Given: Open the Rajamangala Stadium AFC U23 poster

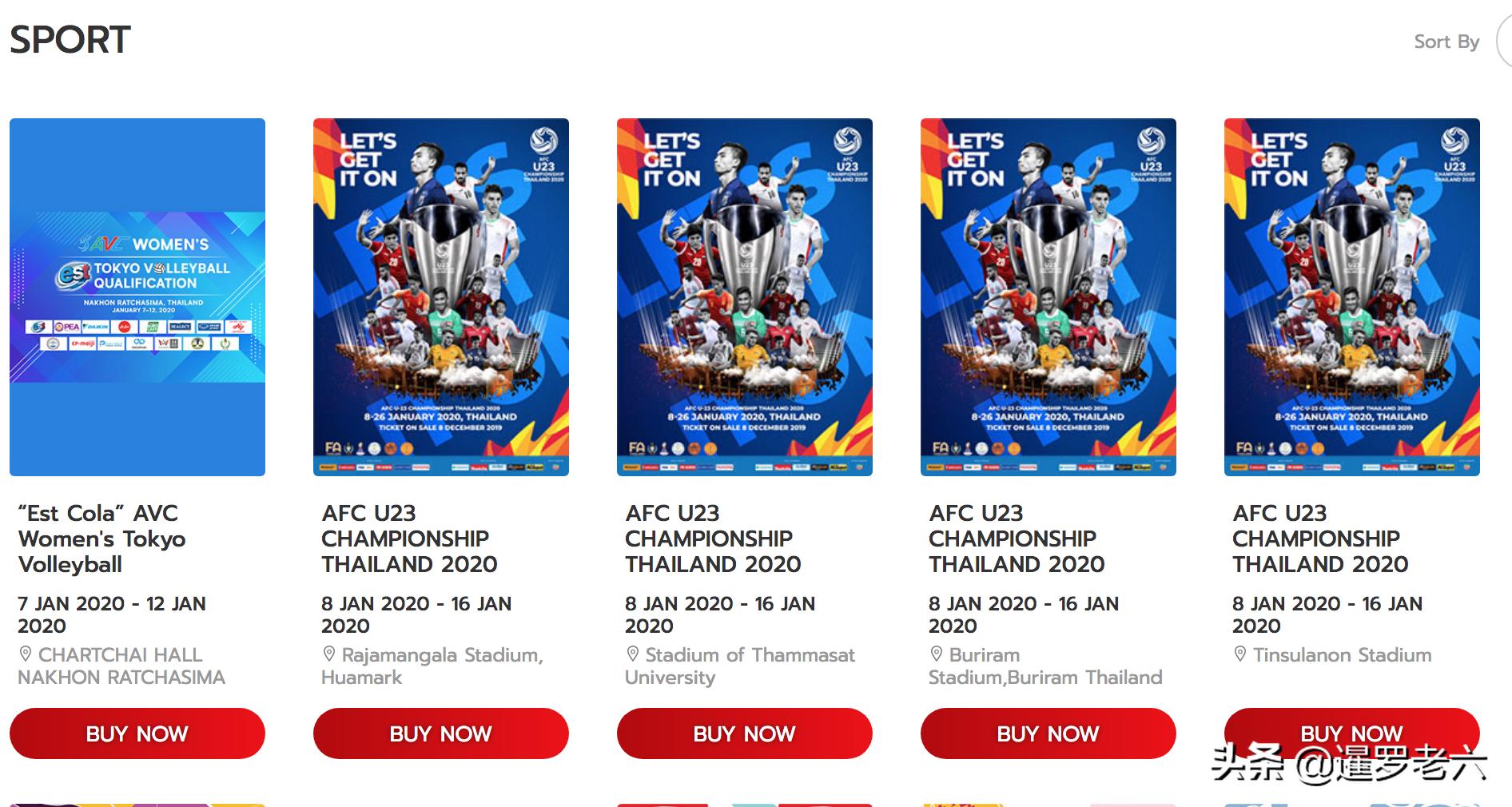Looking at the screenshot, I should click(441, 296).
